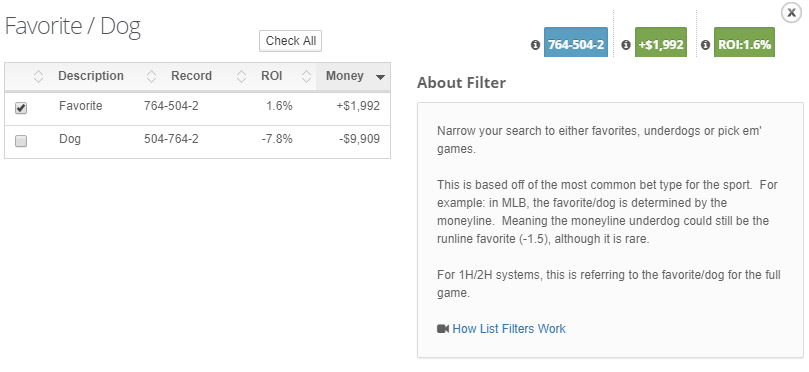Check the Dog checkbox

point(21,141)
